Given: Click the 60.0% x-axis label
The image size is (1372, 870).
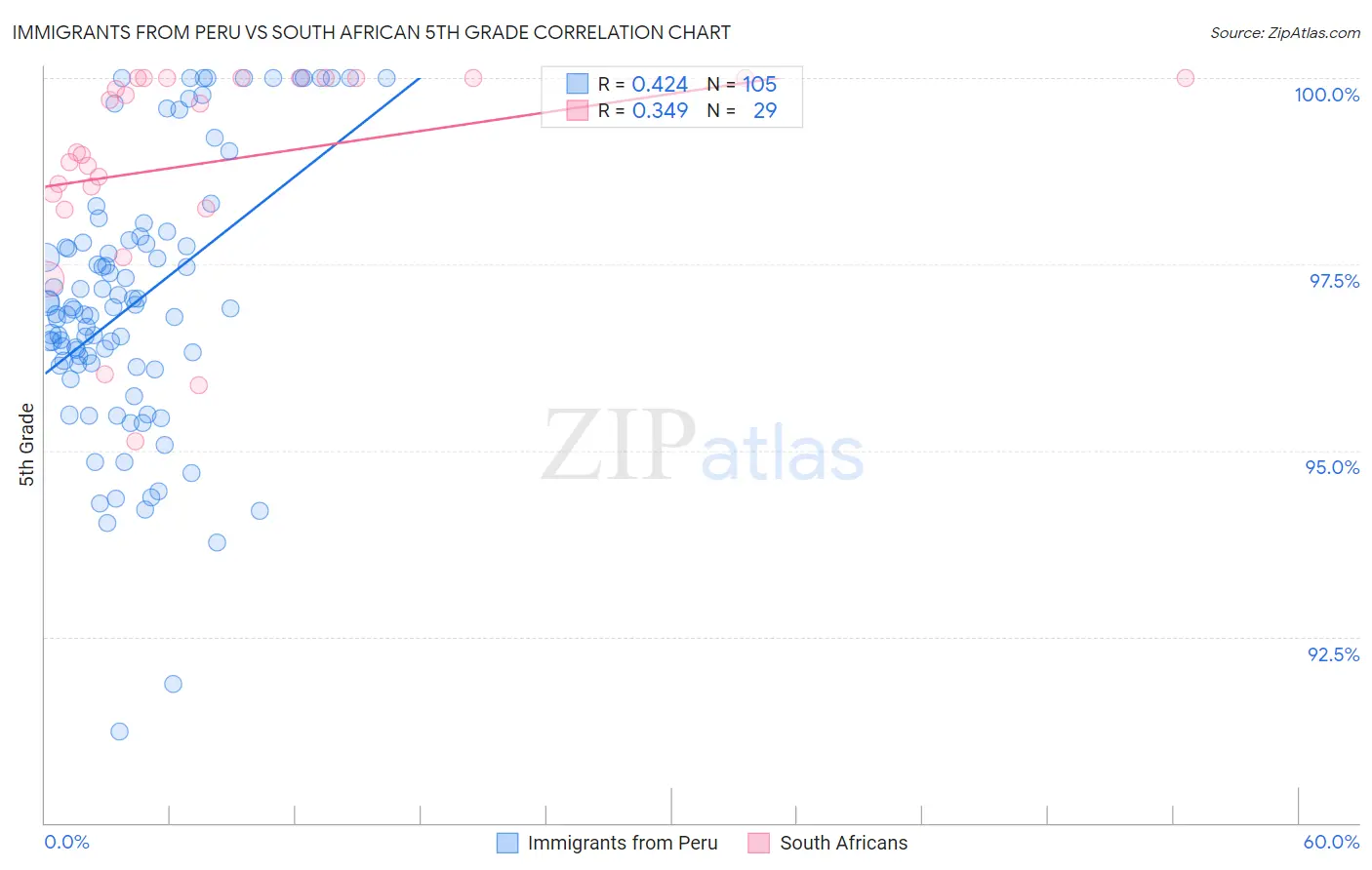Looking at the screenshot, I should tap(1331, 842).
